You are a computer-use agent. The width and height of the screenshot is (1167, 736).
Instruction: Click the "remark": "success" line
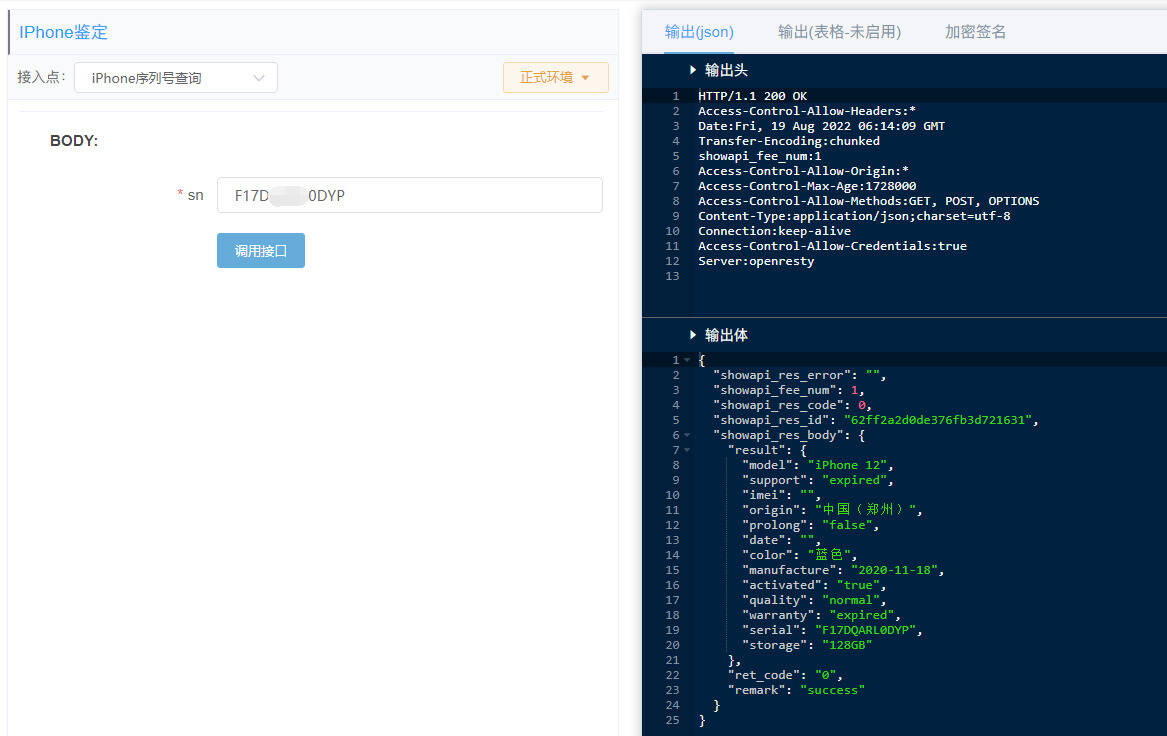tap(796, 690)
